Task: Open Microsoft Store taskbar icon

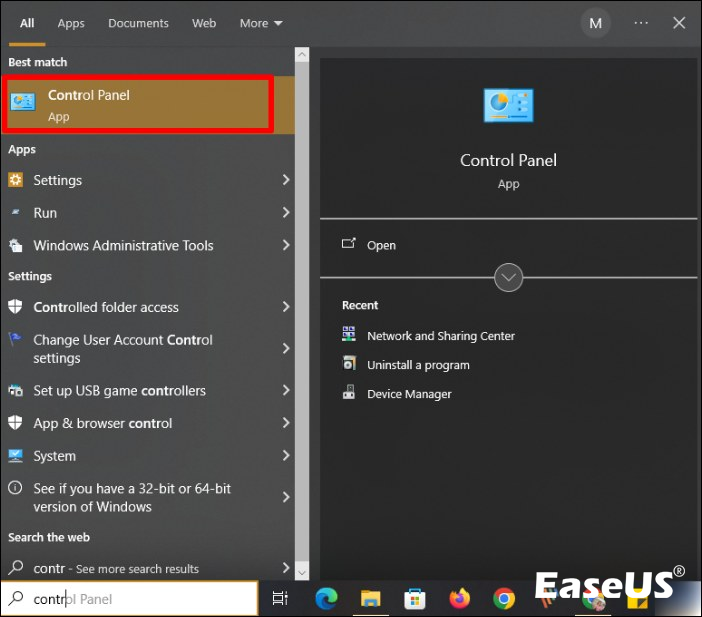Action: (415, 598)
